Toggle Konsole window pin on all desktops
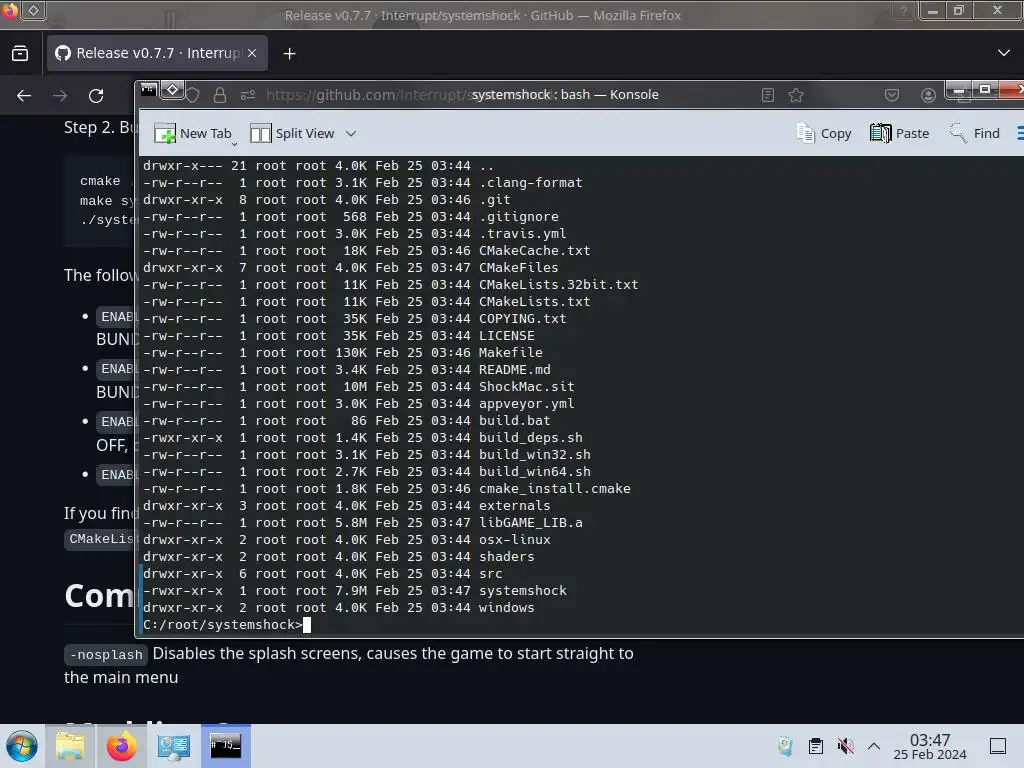Screen dimensions: 1024x768 tap(172, 89)
